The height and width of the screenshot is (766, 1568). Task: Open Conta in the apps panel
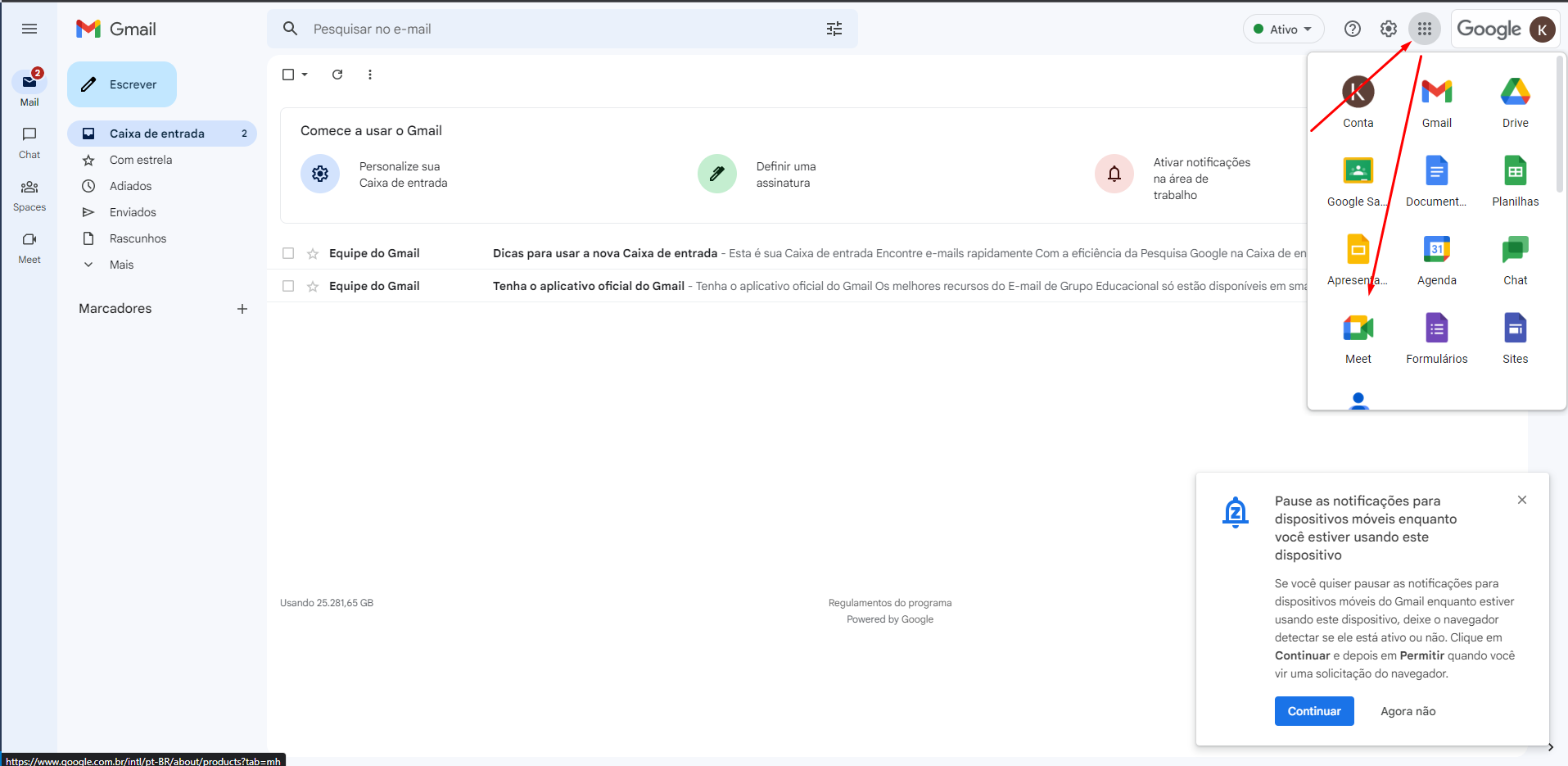point(1358,101)
